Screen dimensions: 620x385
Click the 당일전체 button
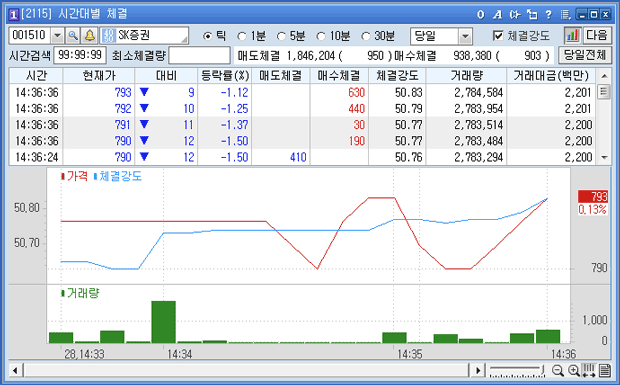(x=584, y=55)
